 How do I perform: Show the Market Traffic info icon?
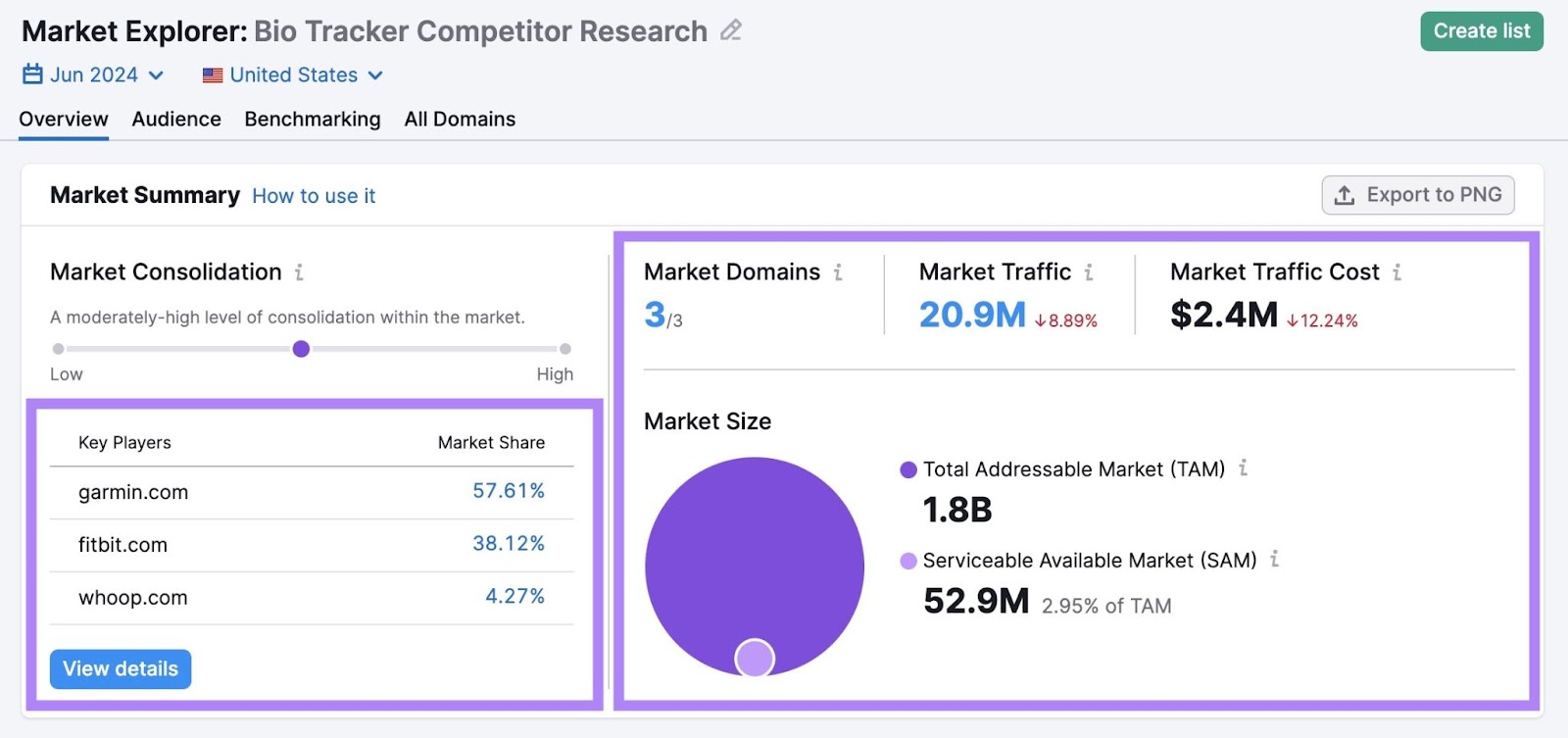(1089, 272)
